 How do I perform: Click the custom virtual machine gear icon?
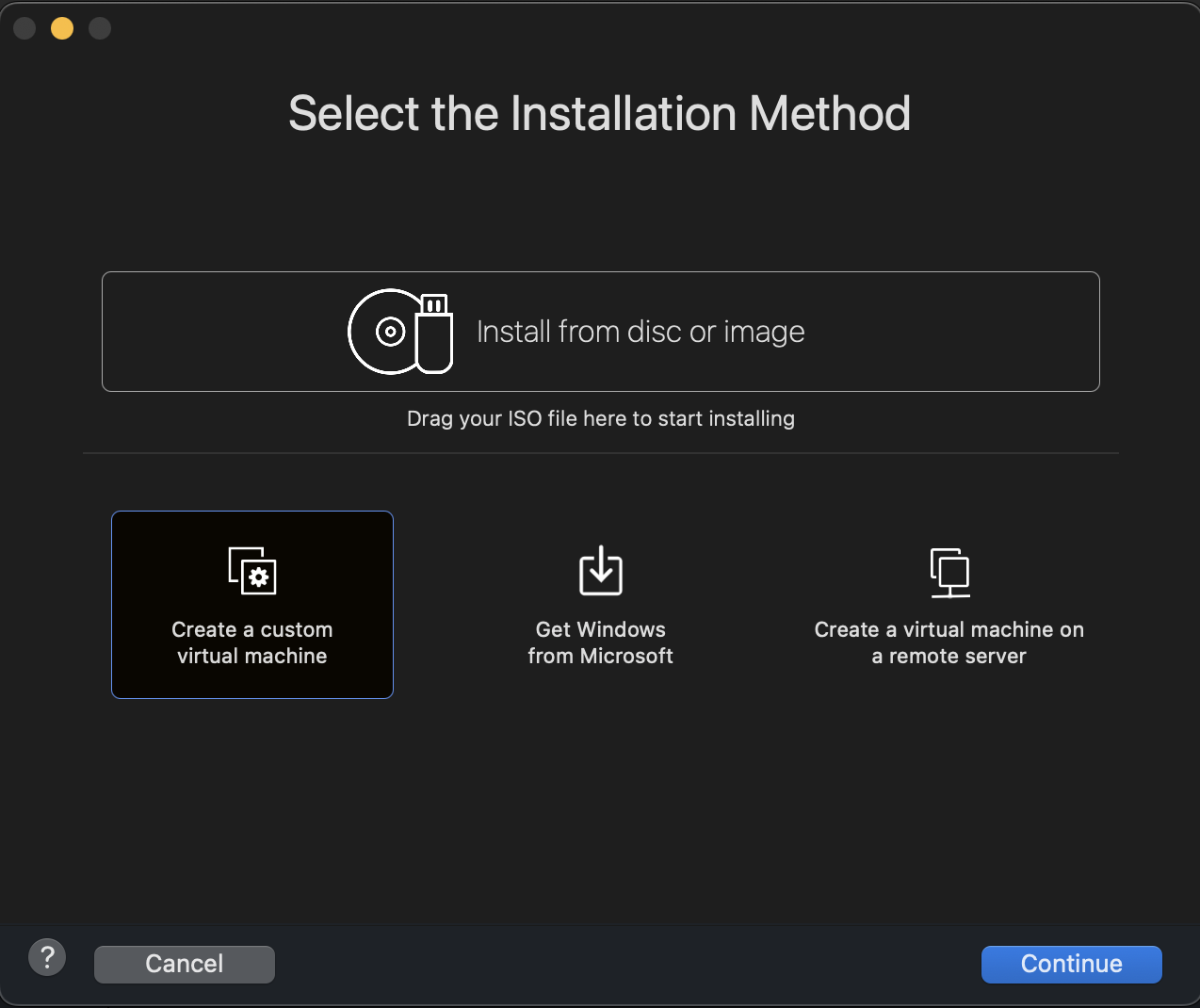pos(252,571)
